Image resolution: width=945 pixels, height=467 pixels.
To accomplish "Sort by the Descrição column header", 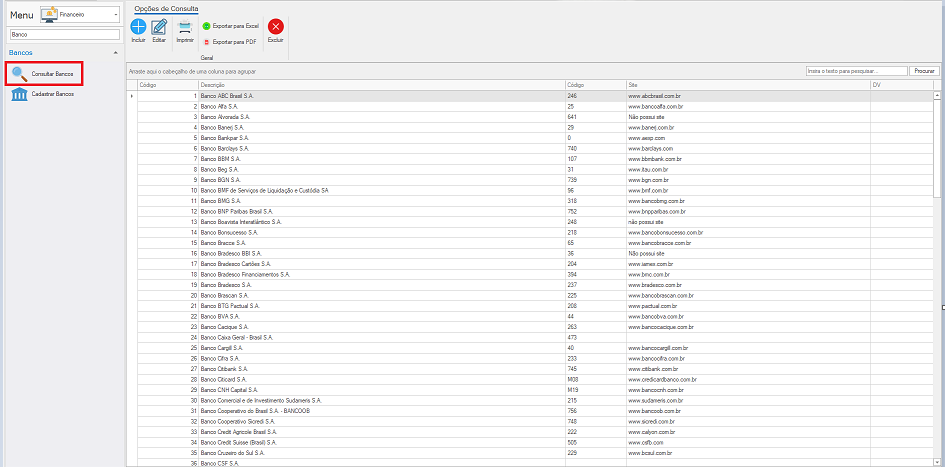I will (x=382, y=85).
